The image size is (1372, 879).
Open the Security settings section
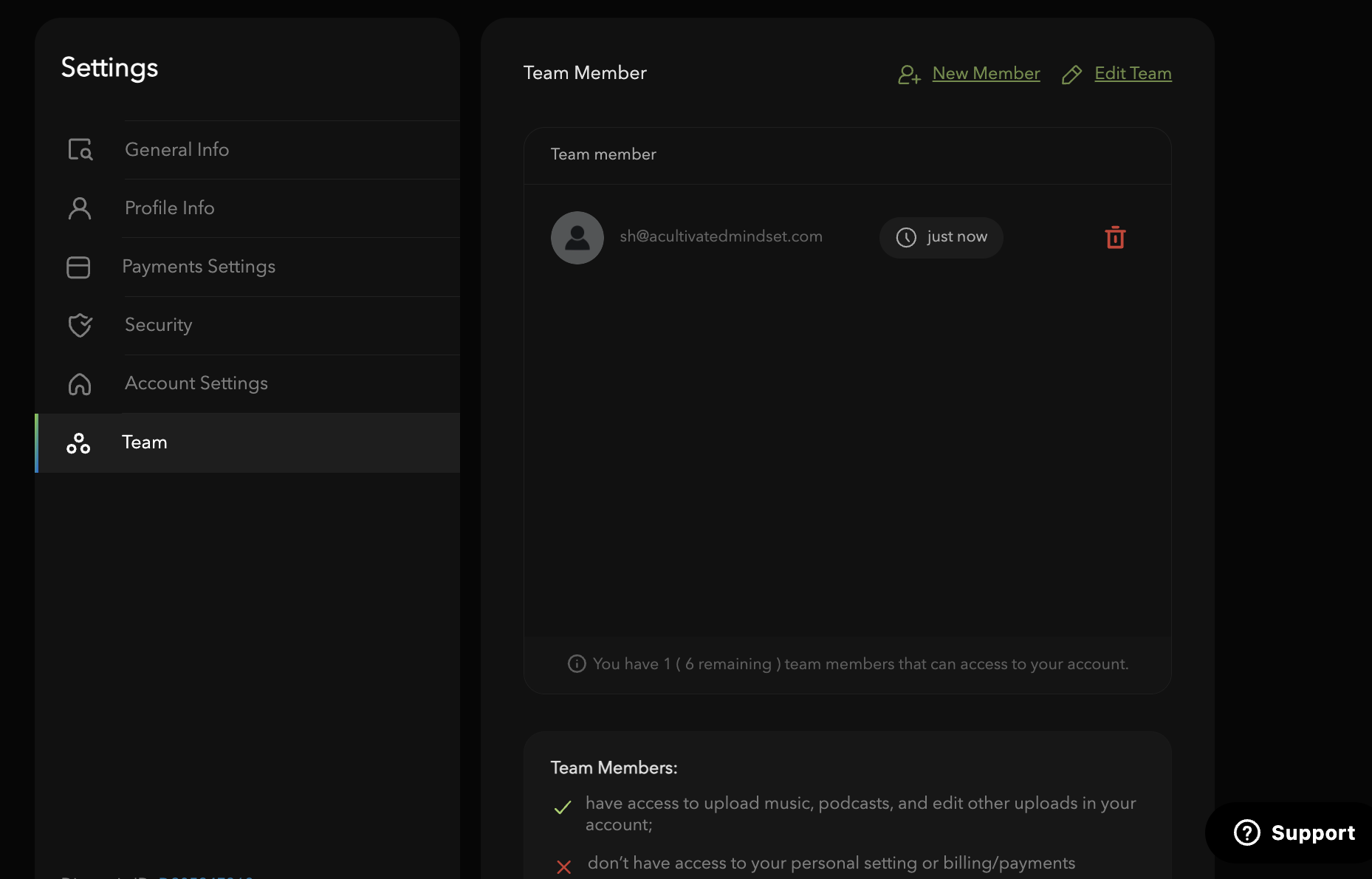coord(247,325)
